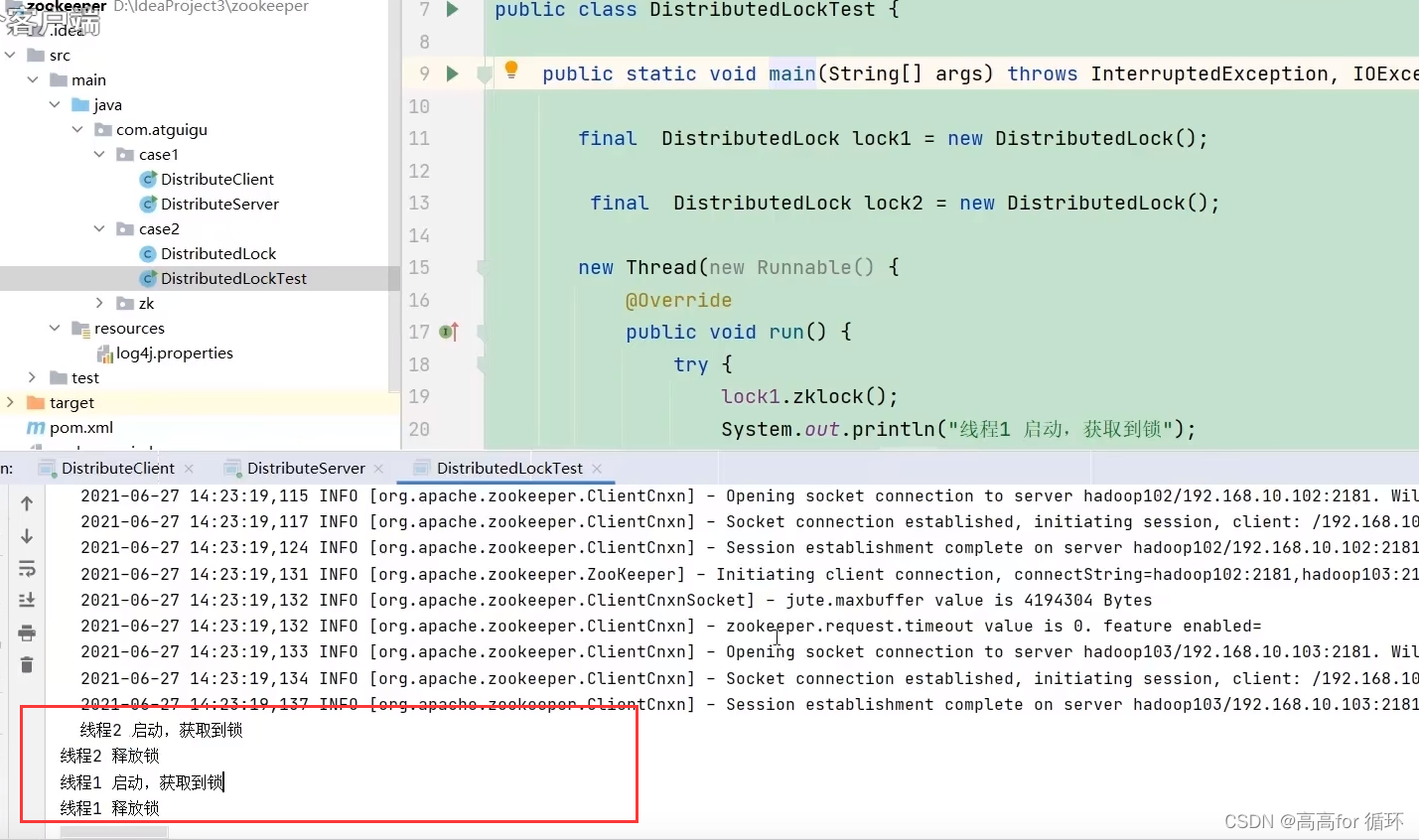
Task: Close the DistributedLockTest run tab
Action: [x=597, y=469]
